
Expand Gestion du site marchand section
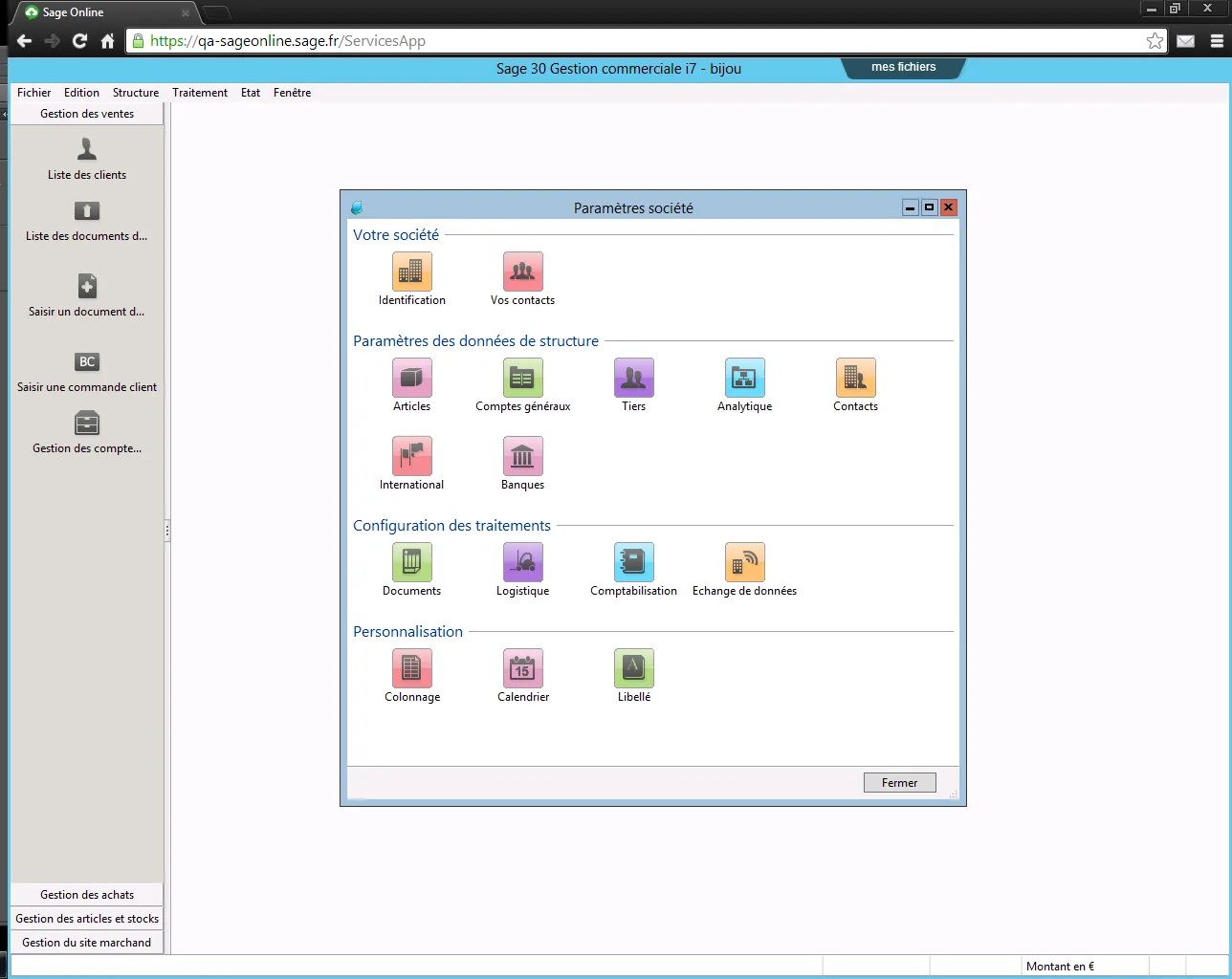[x=87, y=943]
